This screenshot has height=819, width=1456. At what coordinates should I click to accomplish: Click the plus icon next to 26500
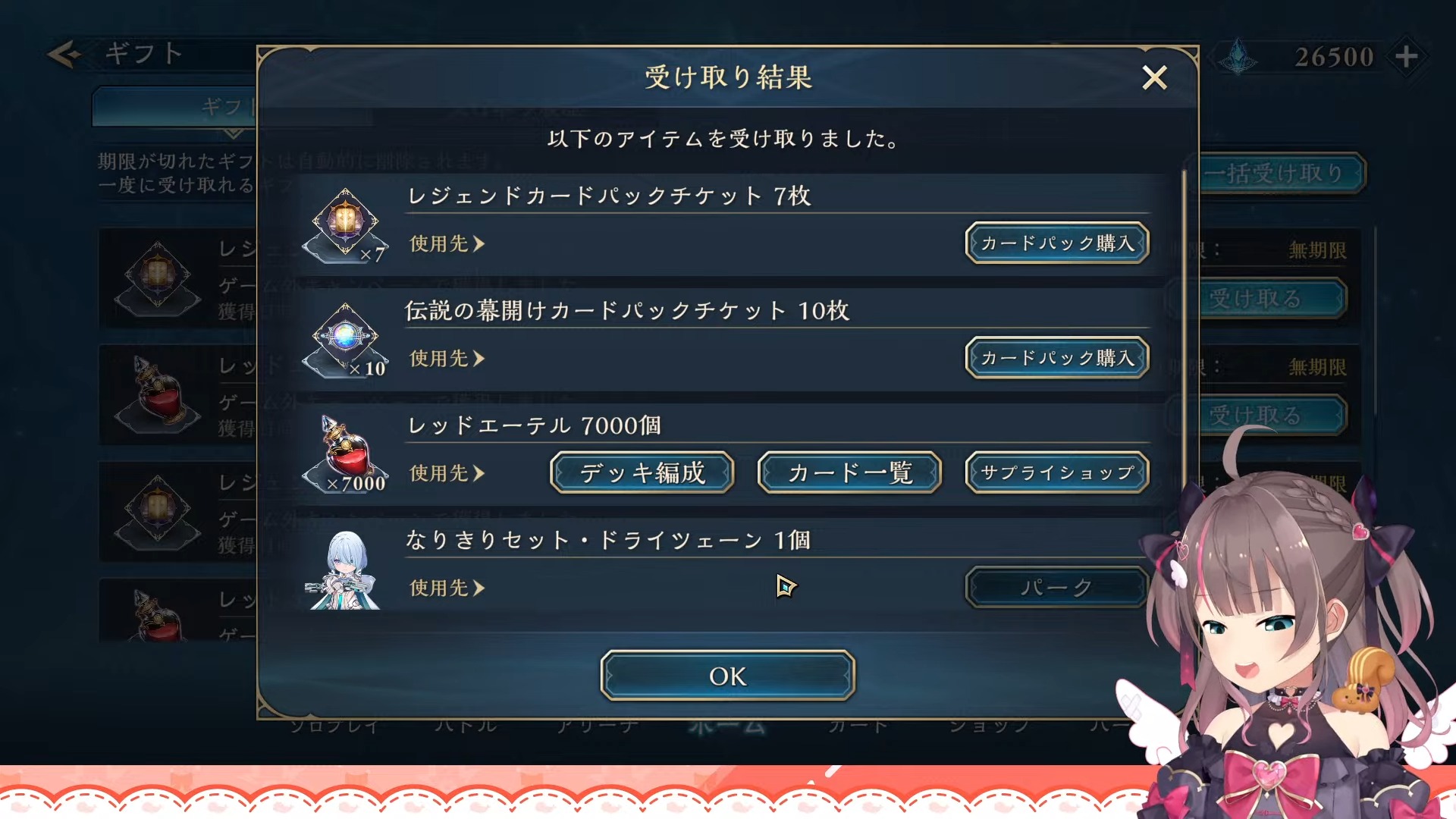[1407, 56]
